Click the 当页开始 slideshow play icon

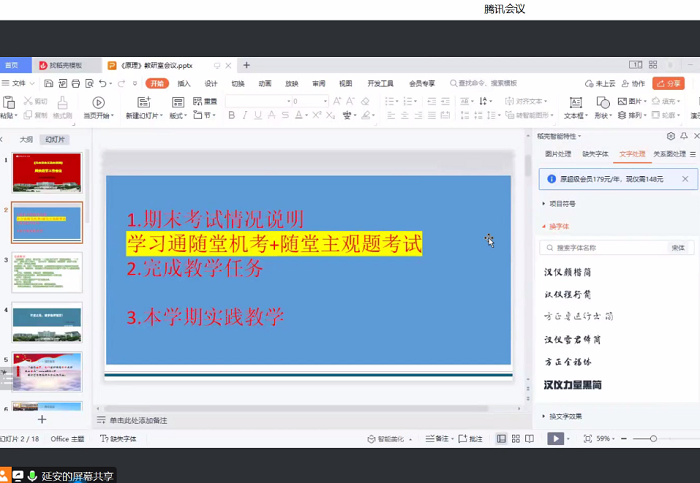pos(98,102)
